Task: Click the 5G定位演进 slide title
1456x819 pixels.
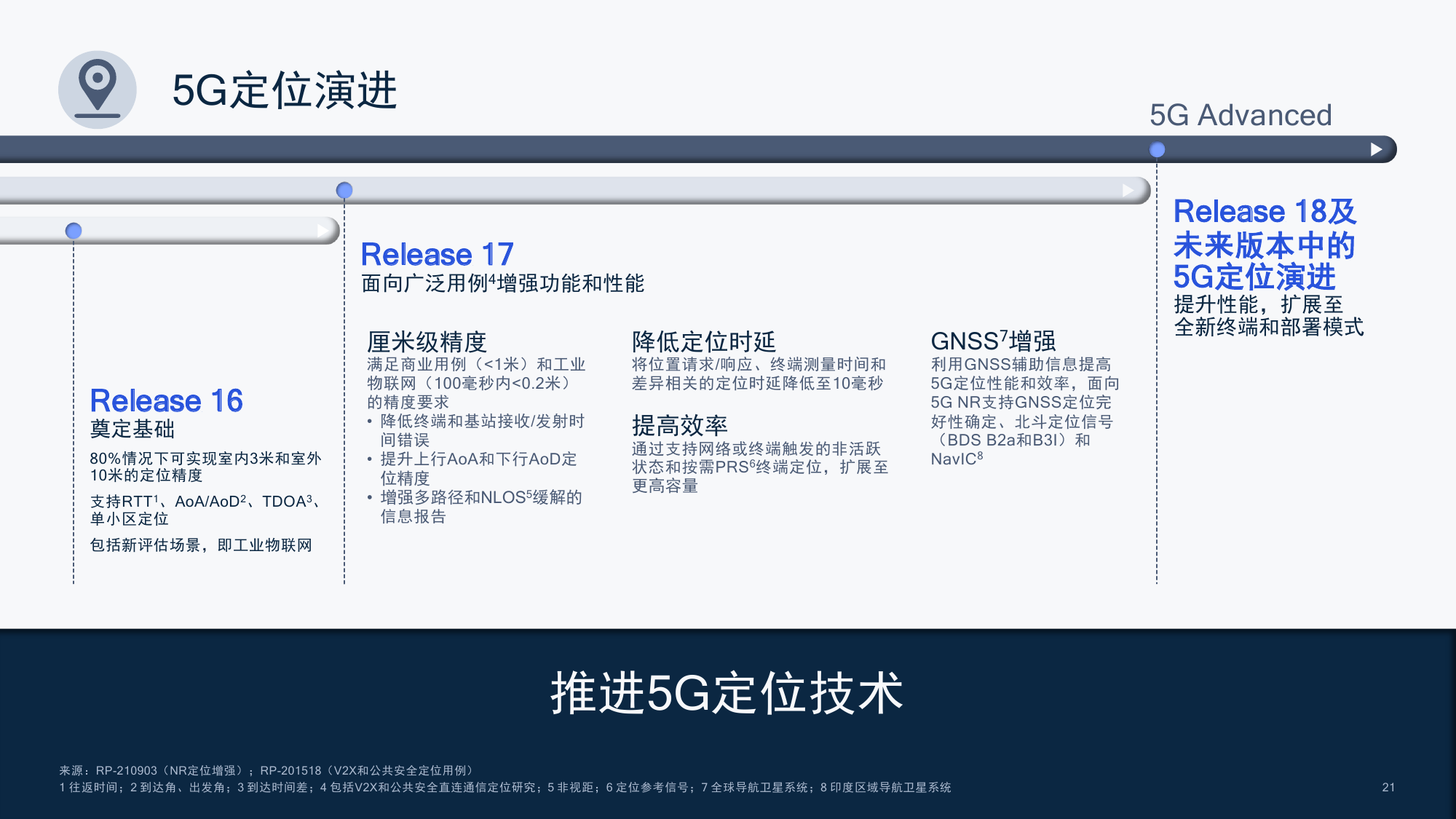Action: pyautogui.click(x=284, y=91)
